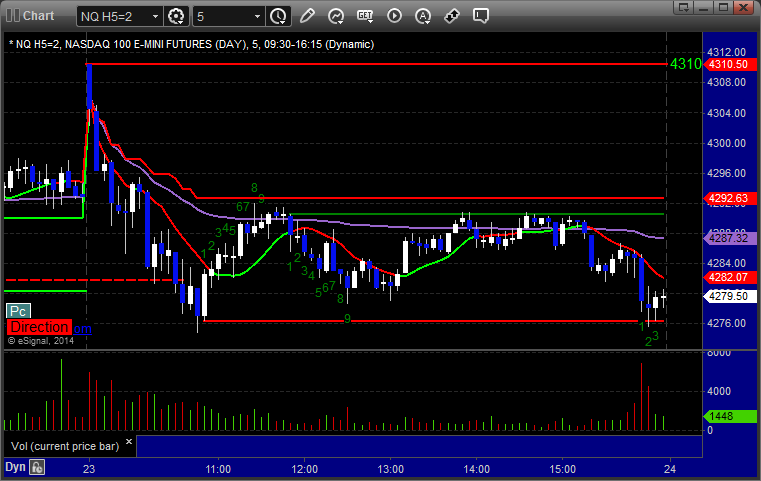Click the 4292.63 red price marker
The width and height of the screenshot is (761, 481).
coord(729,198)
